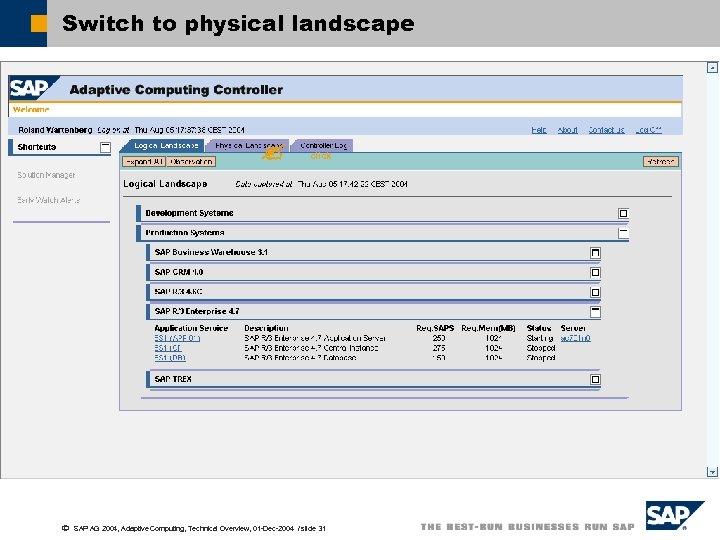Open the Contact us link

click(606, 130)
